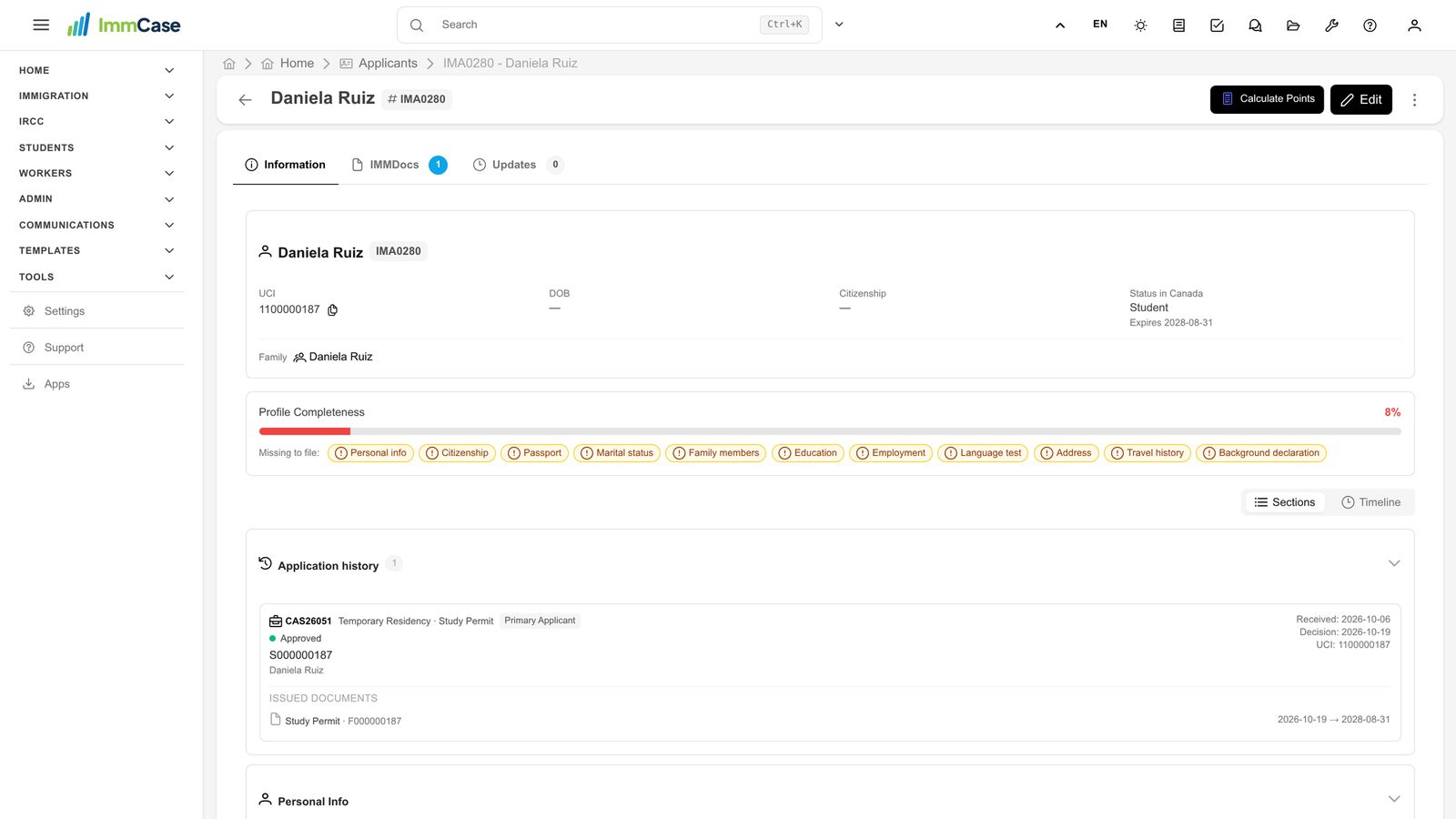Open Apps in the sidebar
This screenshot has width=1456, height=819.
(x=97, y=384)
